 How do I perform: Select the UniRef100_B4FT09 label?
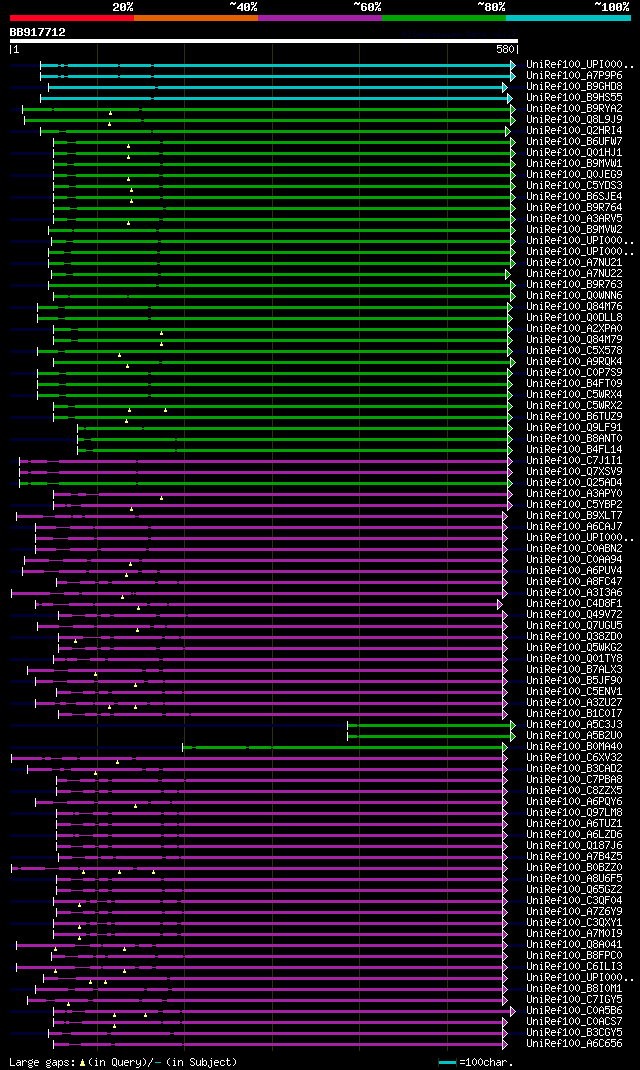pos(574,384)
